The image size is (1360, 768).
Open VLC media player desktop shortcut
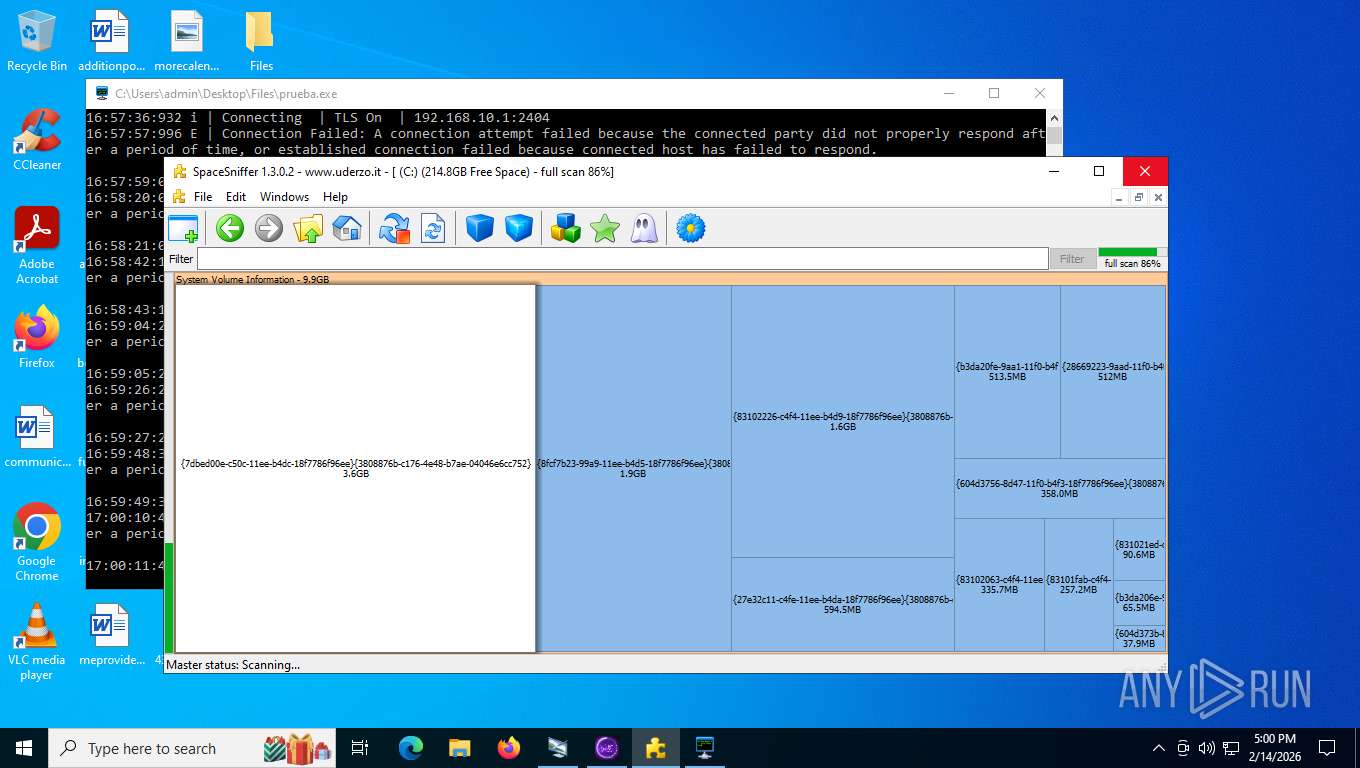click(37, 641)
